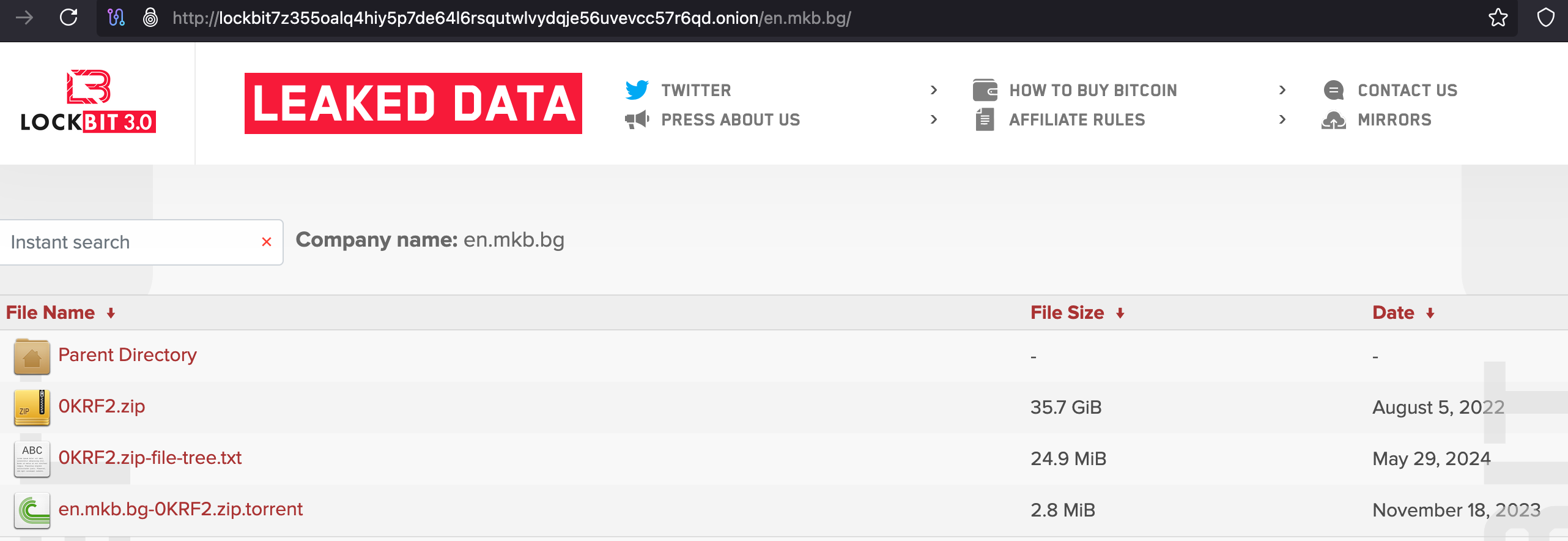1568x541 pixels.
Task: Open the Affiliate Rules menu item
Action: point(1077,119)
